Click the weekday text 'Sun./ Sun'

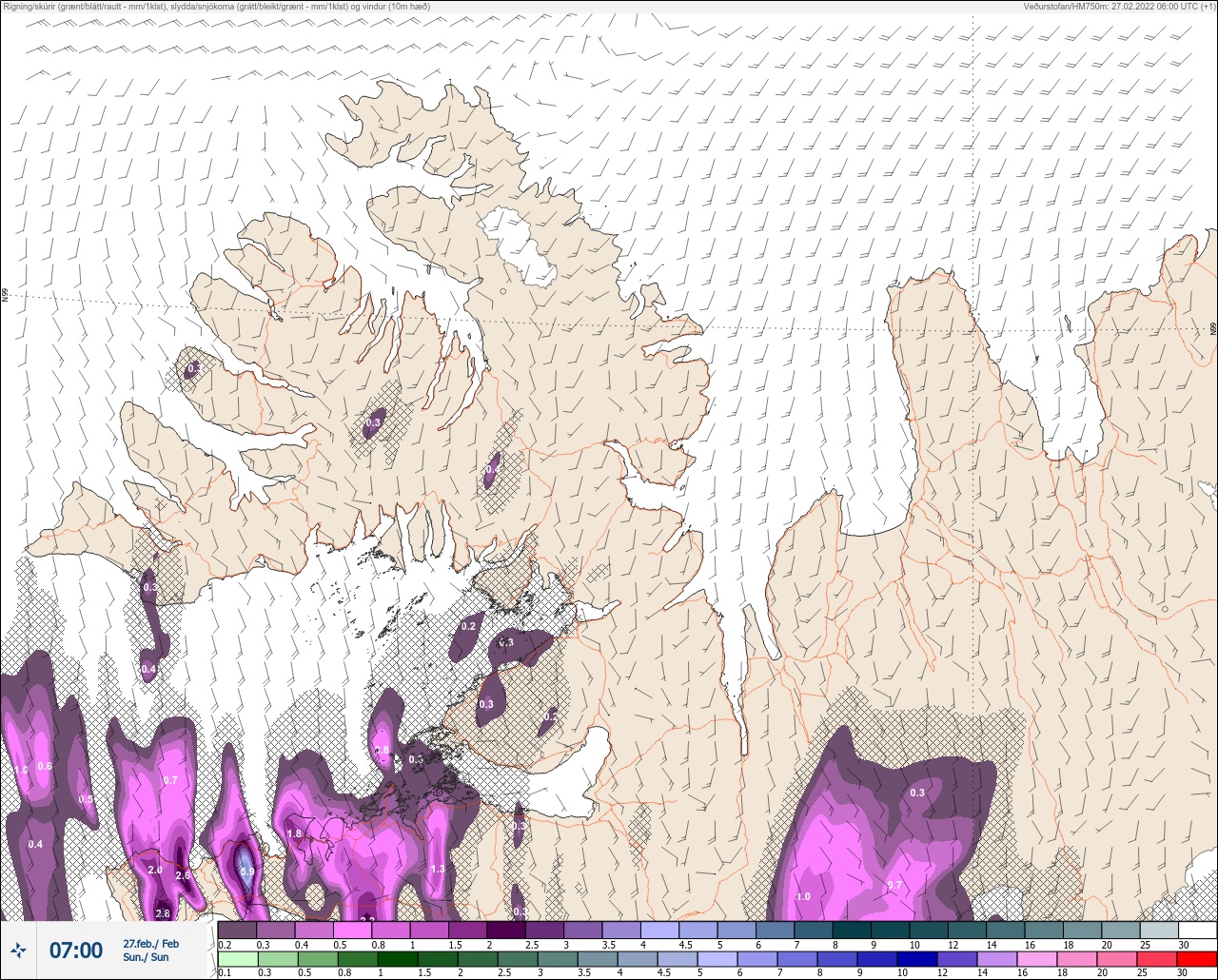(146, 957)
